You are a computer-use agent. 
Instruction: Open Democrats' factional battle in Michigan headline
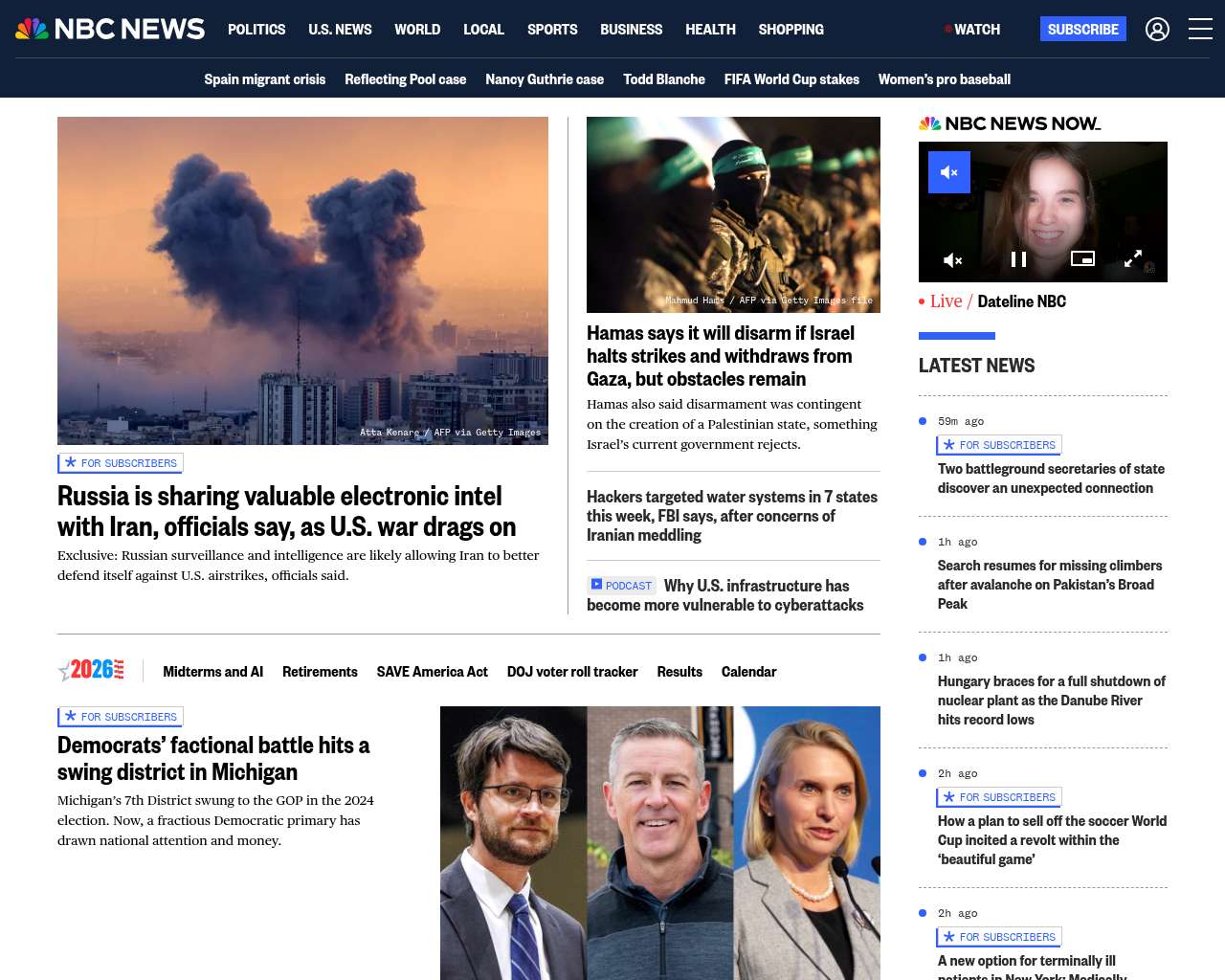click(x=213, y=758)
